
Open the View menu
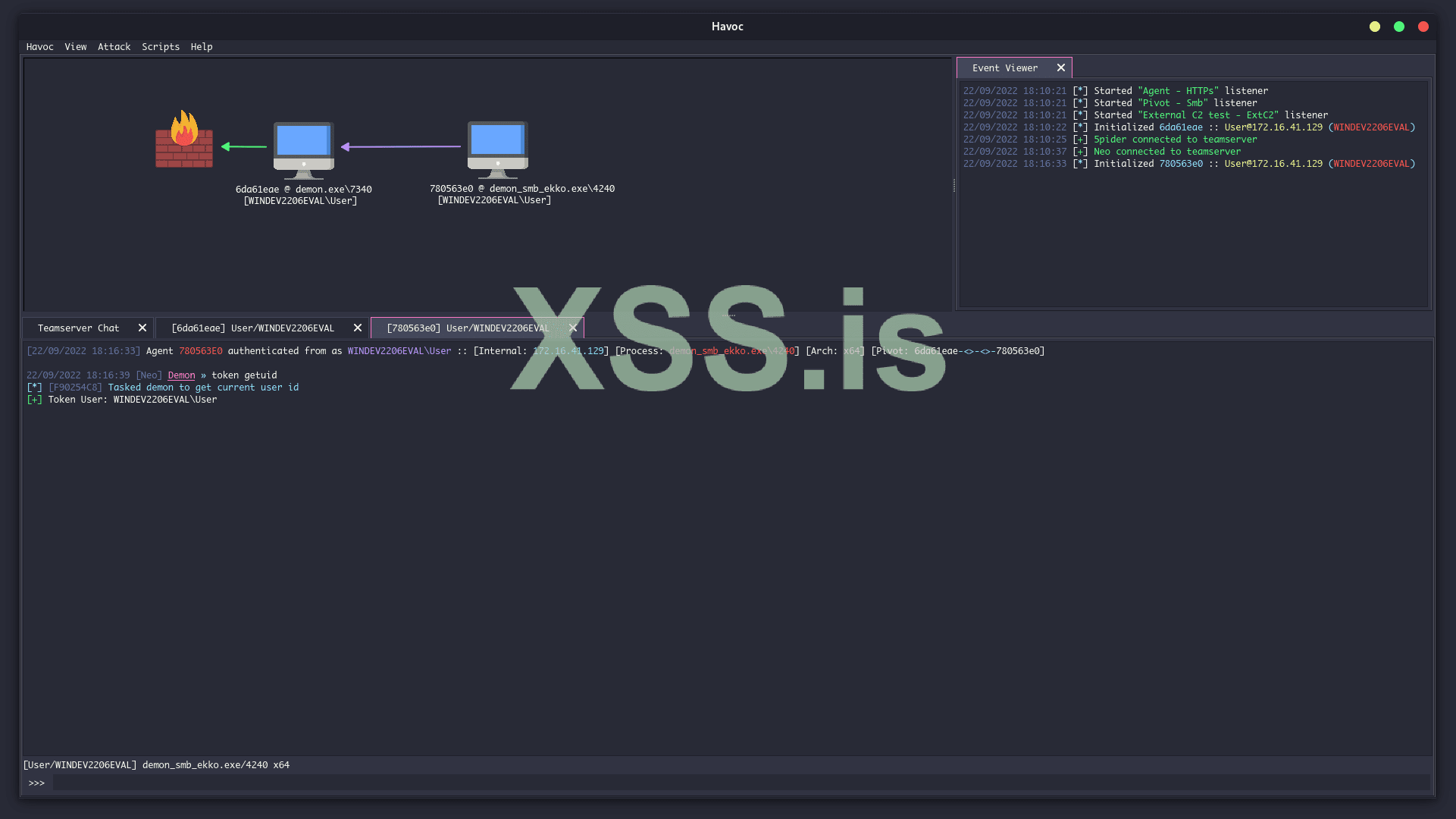point(75,47)
